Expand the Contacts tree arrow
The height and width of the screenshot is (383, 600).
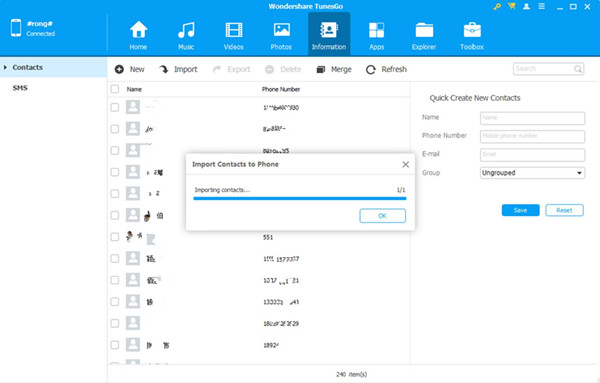(x=5, y=67)
